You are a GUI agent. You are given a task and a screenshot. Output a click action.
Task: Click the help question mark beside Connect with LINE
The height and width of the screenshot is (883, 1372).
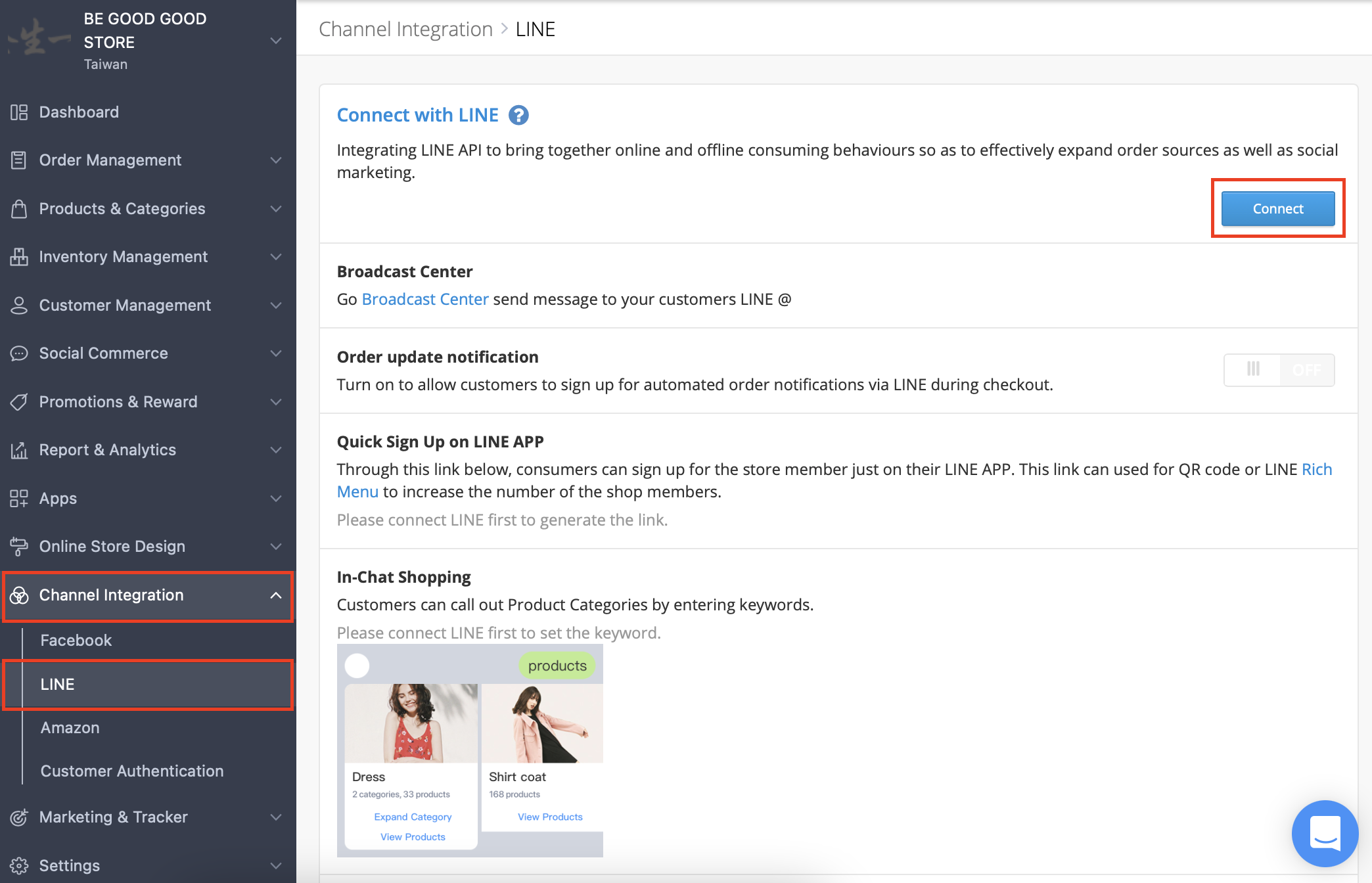pyautogui.click(x=518, y=116)
